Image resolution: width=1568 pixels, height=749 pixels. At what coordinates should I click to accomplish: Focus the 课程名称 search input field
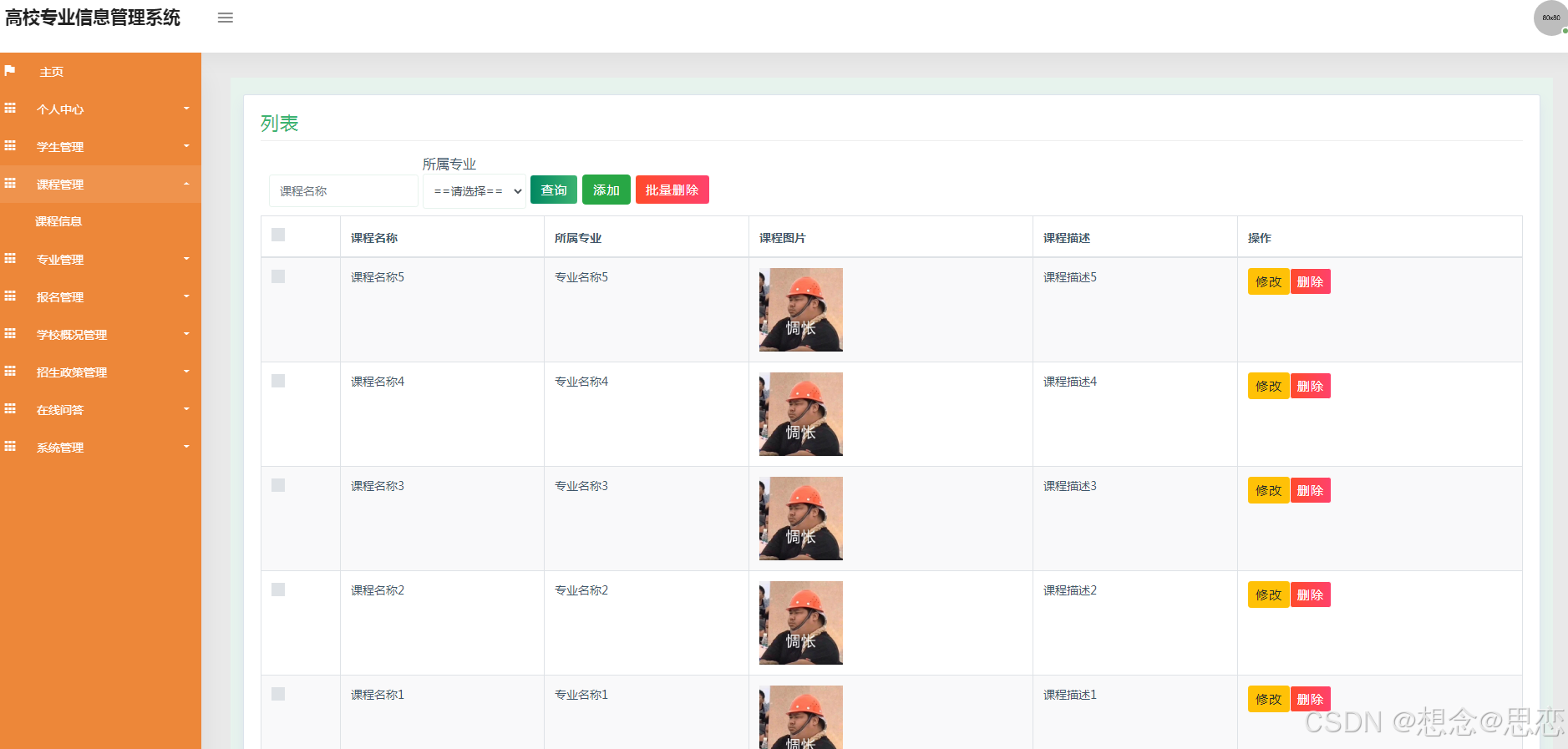click(x=343, y=191)
